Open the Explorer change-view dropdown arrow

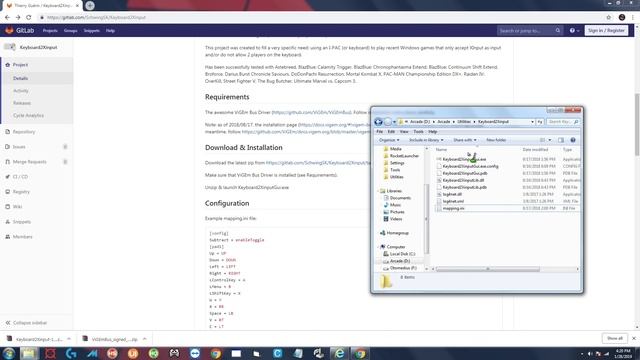click(550, 140)
